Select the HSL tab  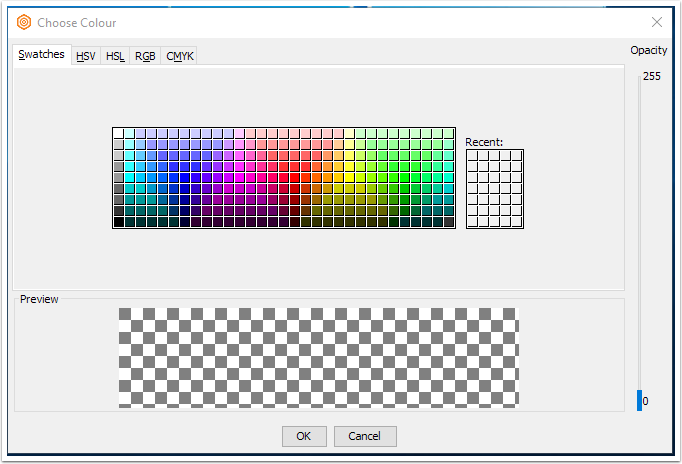pos(115,56)
